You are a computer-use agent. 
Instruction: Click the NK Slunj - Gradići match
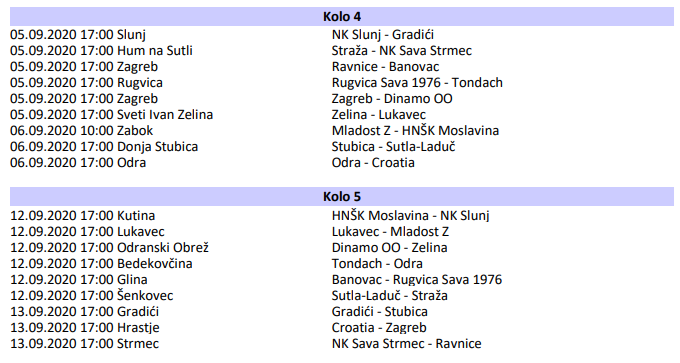coord(382,35)
